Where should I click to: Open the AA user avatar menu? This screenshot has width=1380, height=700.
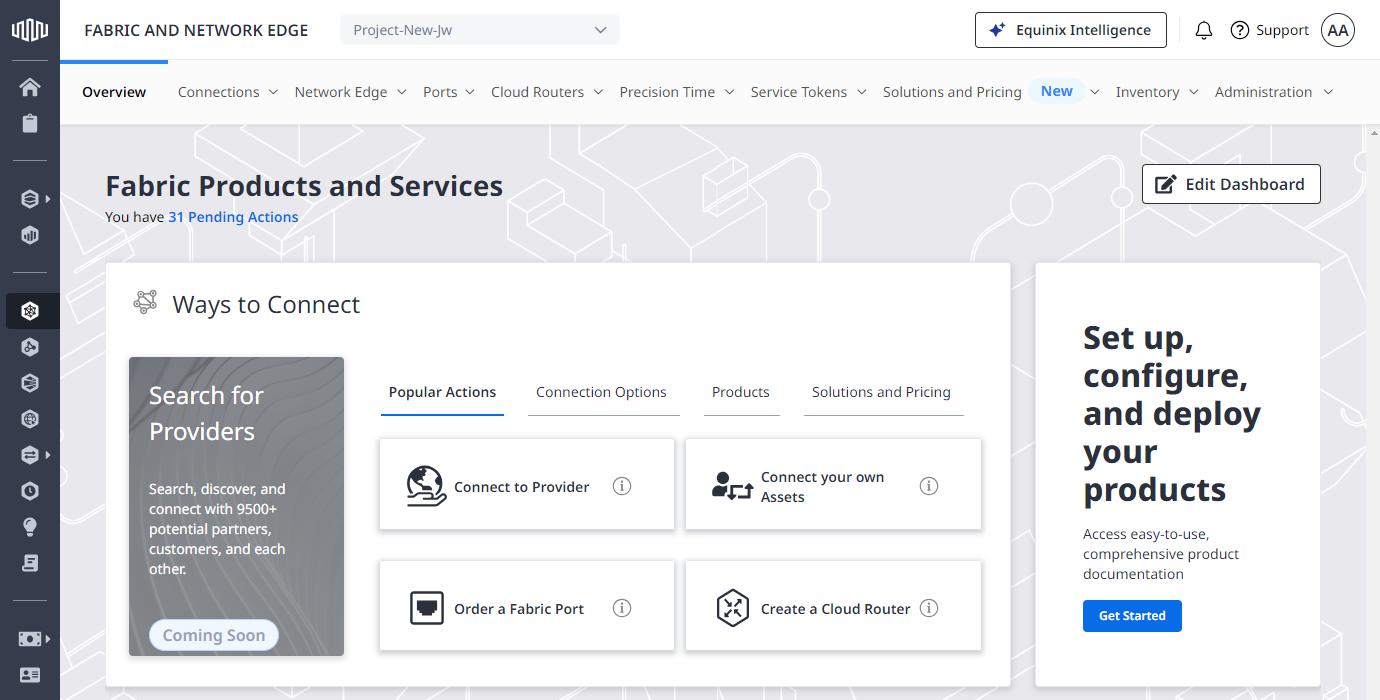point(1338,30)
